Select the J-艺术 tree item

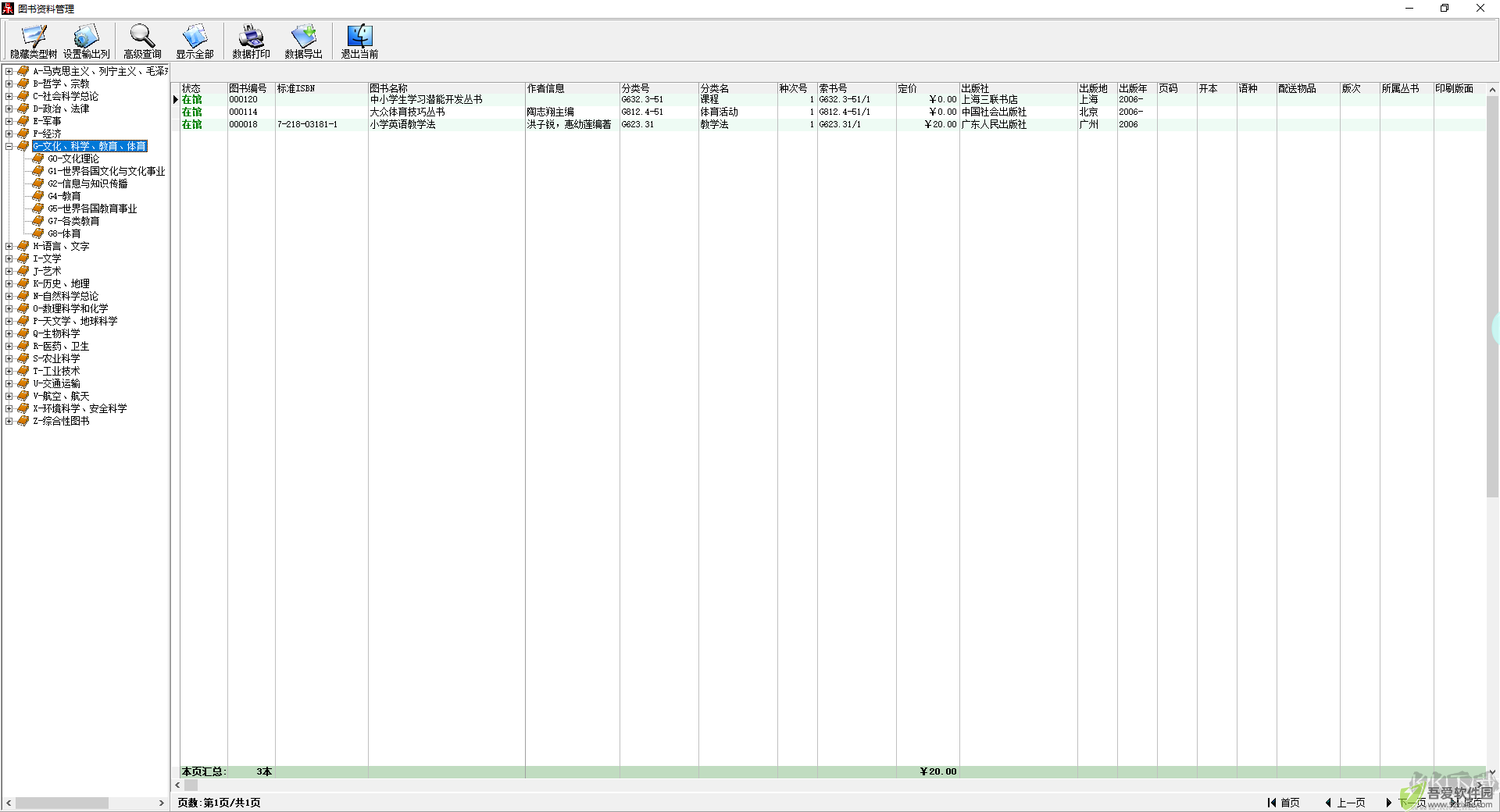click(47, 271)
